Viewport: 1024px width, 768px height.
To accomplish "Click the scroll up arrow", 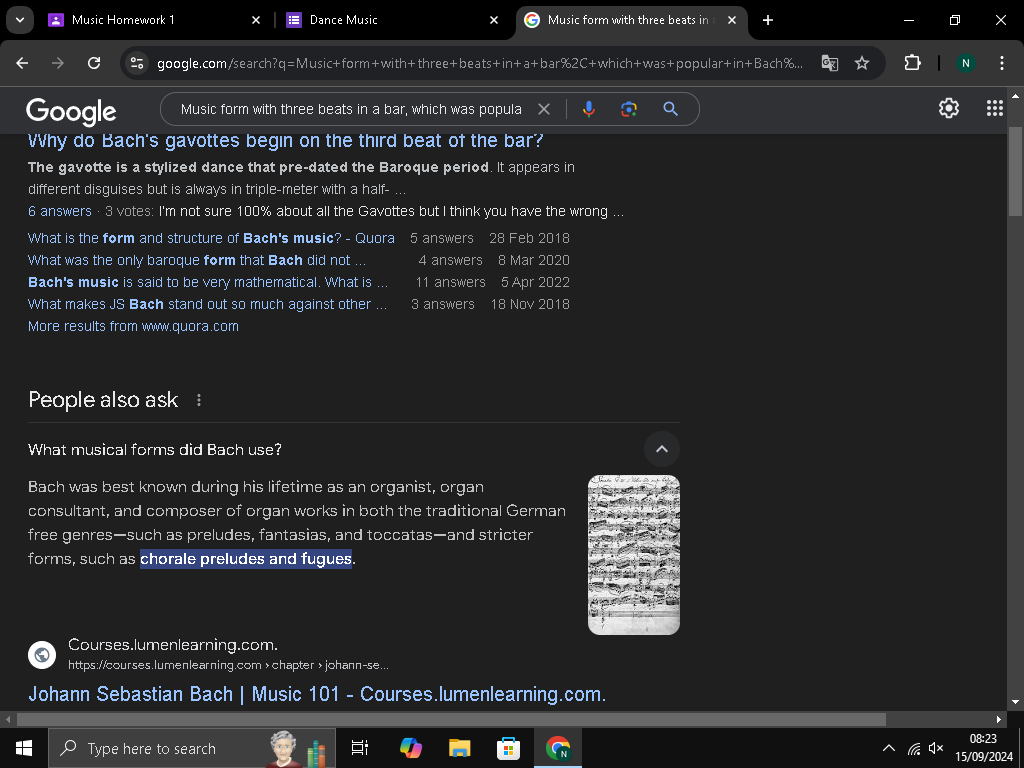I will (1015, 96).
